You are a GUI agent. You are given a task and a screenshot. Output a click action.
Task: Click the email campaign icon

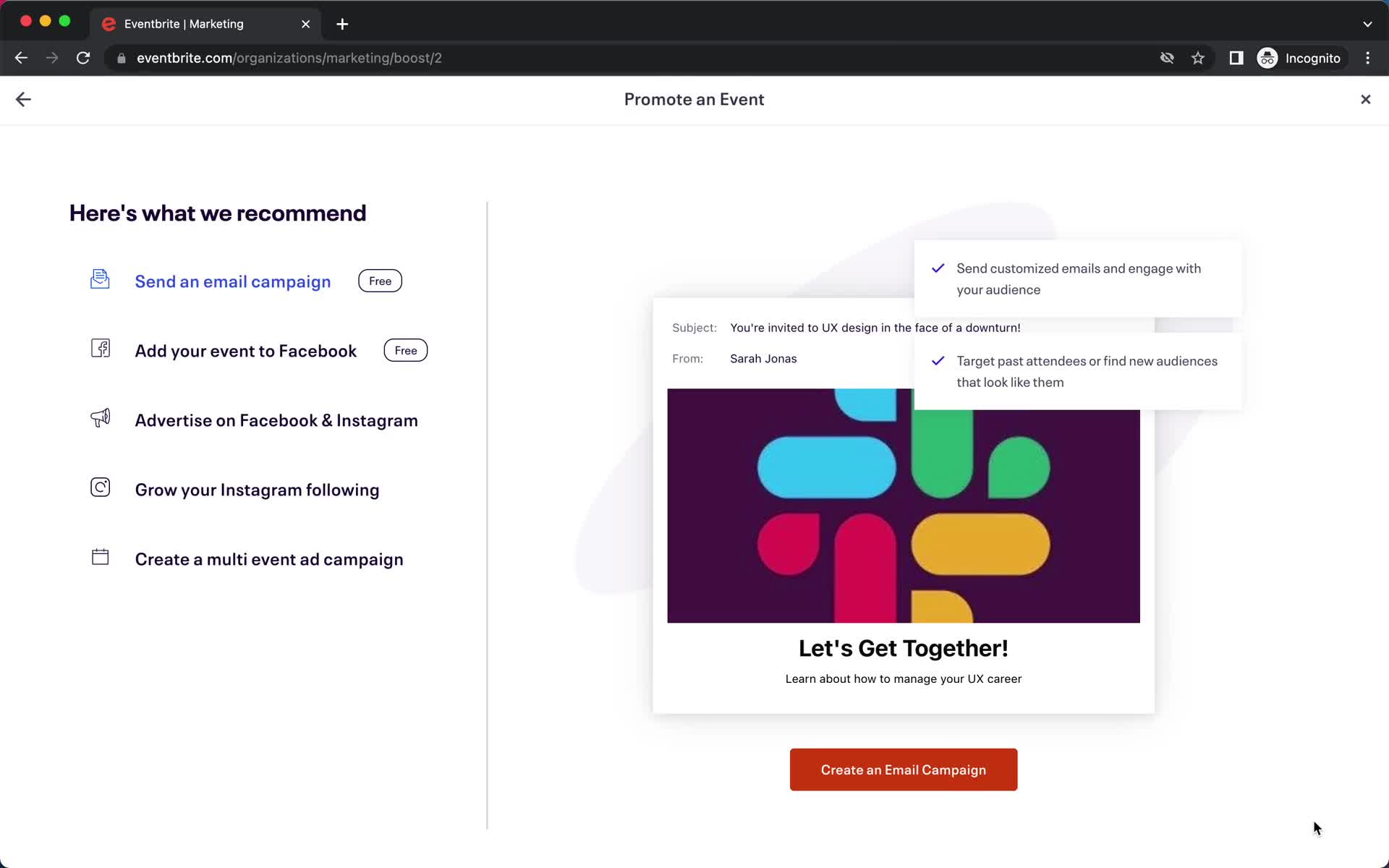pos(99,280)
